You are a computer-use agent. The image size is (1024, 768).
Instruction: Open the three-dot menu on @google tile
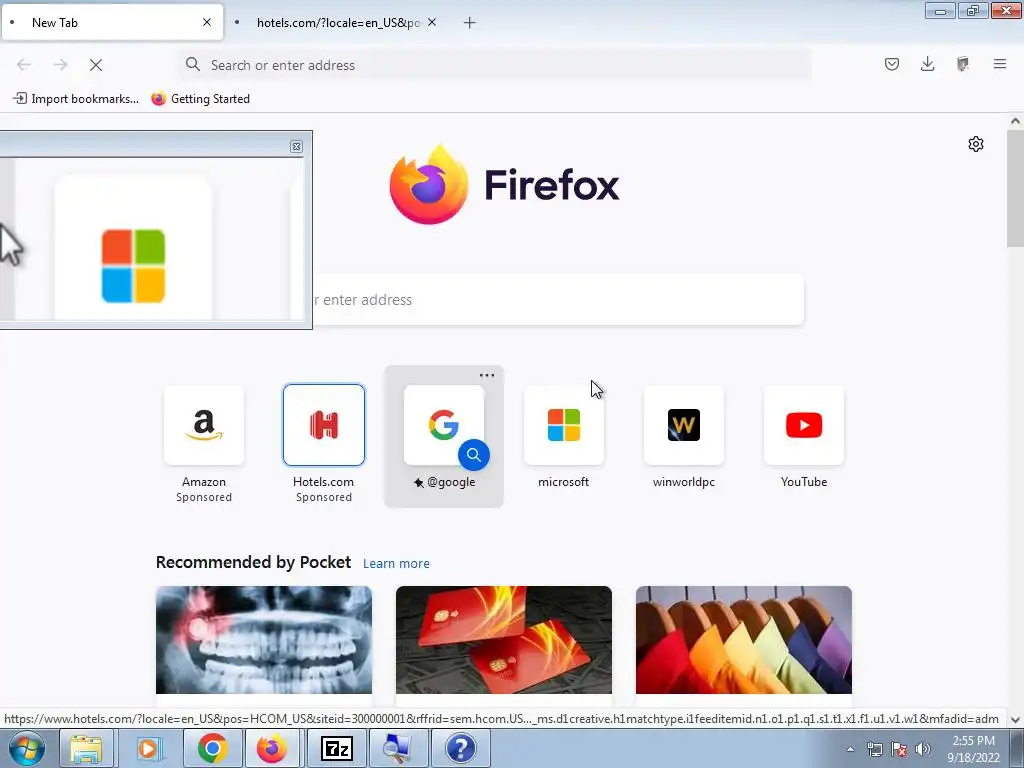(x=487, y=376)
